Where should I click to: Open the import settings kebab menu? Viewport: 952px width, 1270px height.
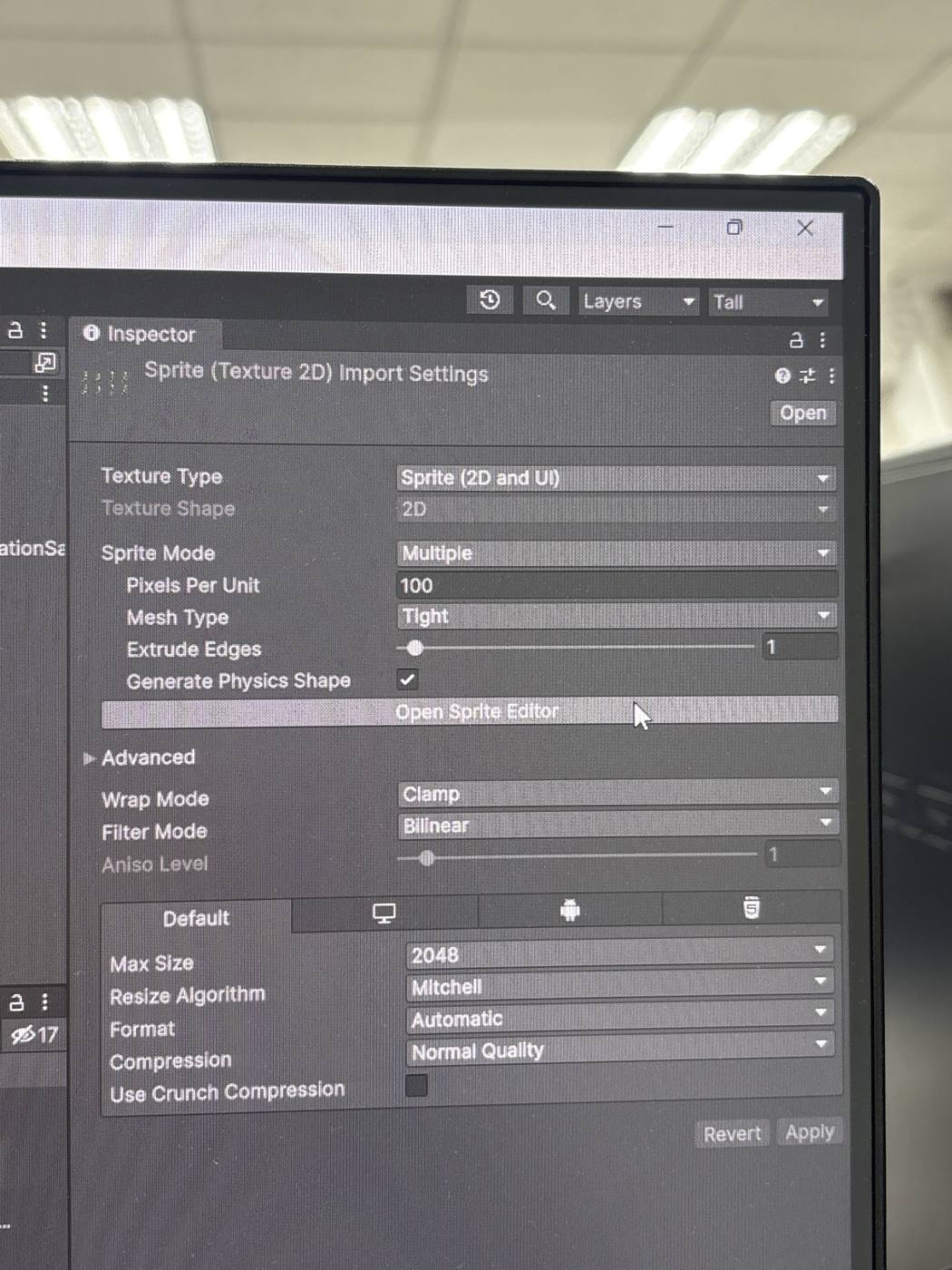tap(831, 376)
